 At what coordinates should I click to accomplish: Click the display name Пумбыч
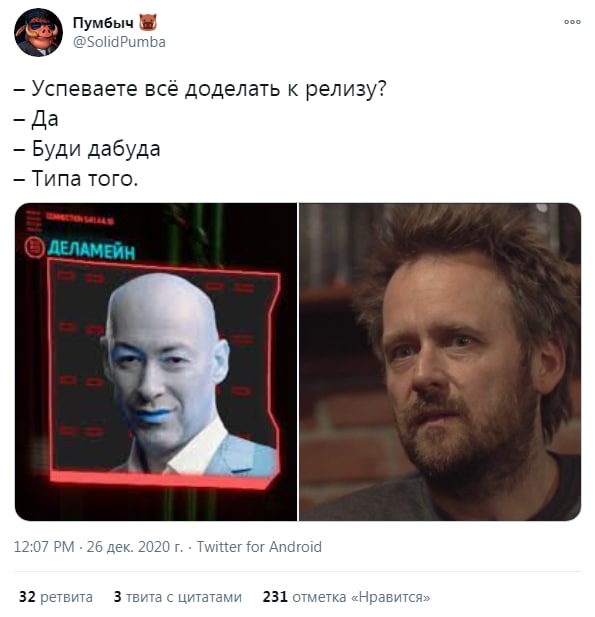[x=103, y=23]
